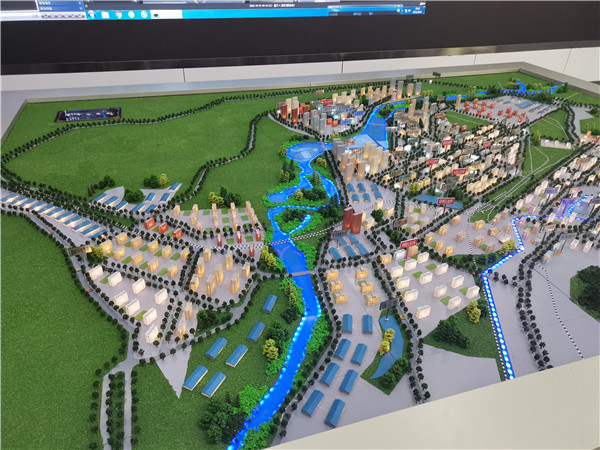Viewport: 600px width, 450px height.
Task: Expand the second row arrow in left panel
Action: point(81,9)
